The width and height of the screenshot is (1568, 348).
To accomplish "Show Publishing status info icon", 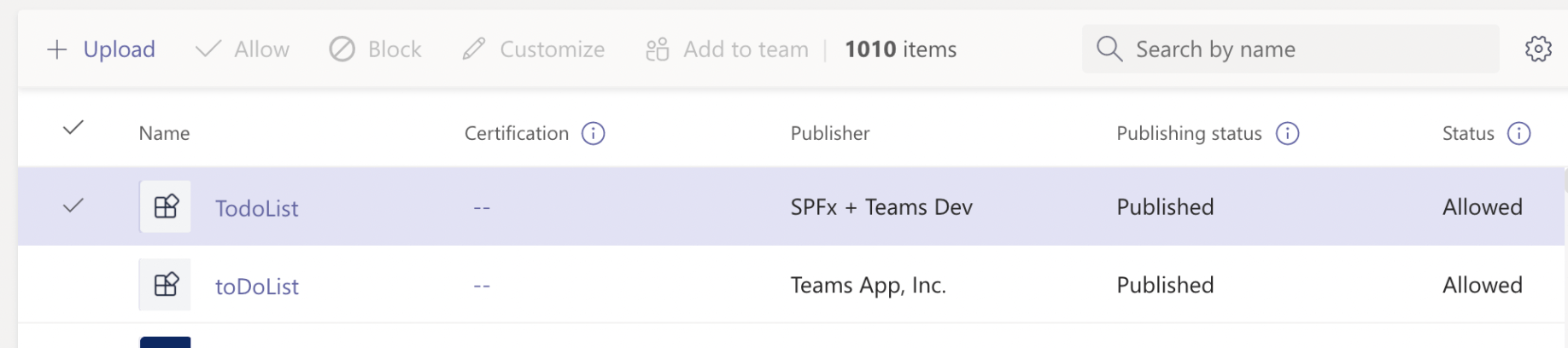I will (1287, 133).
